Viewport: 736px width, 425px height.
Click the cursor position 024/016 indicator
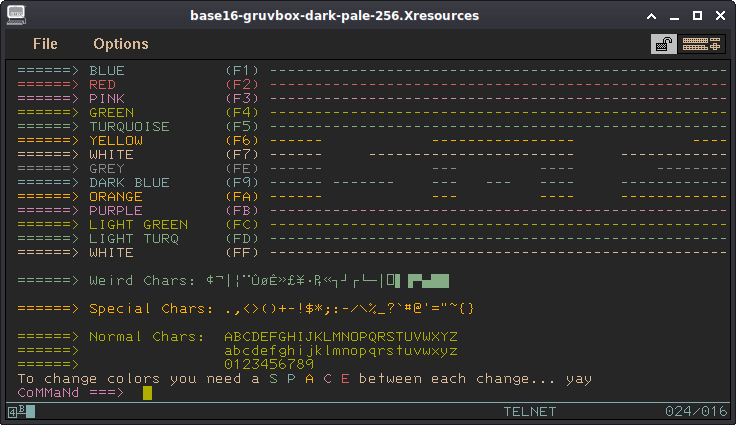pyautogui.click(x=696, y=412)
